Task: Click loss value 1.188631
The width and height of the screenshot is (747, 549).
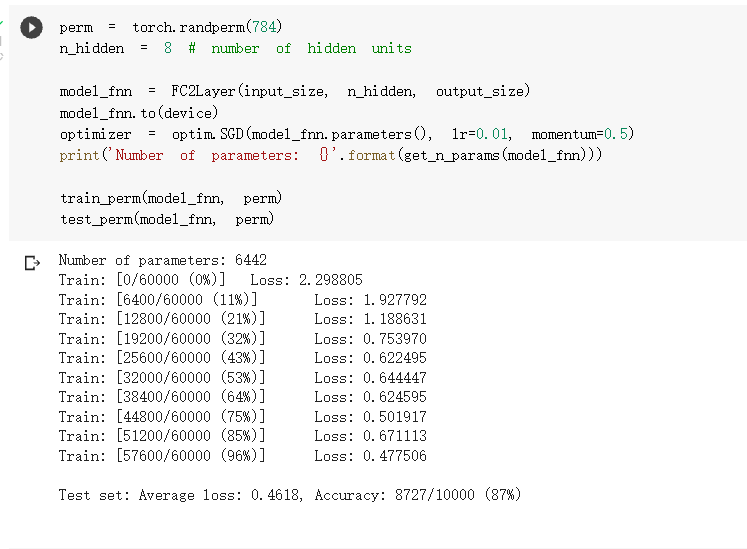Action: coord(395,319)
